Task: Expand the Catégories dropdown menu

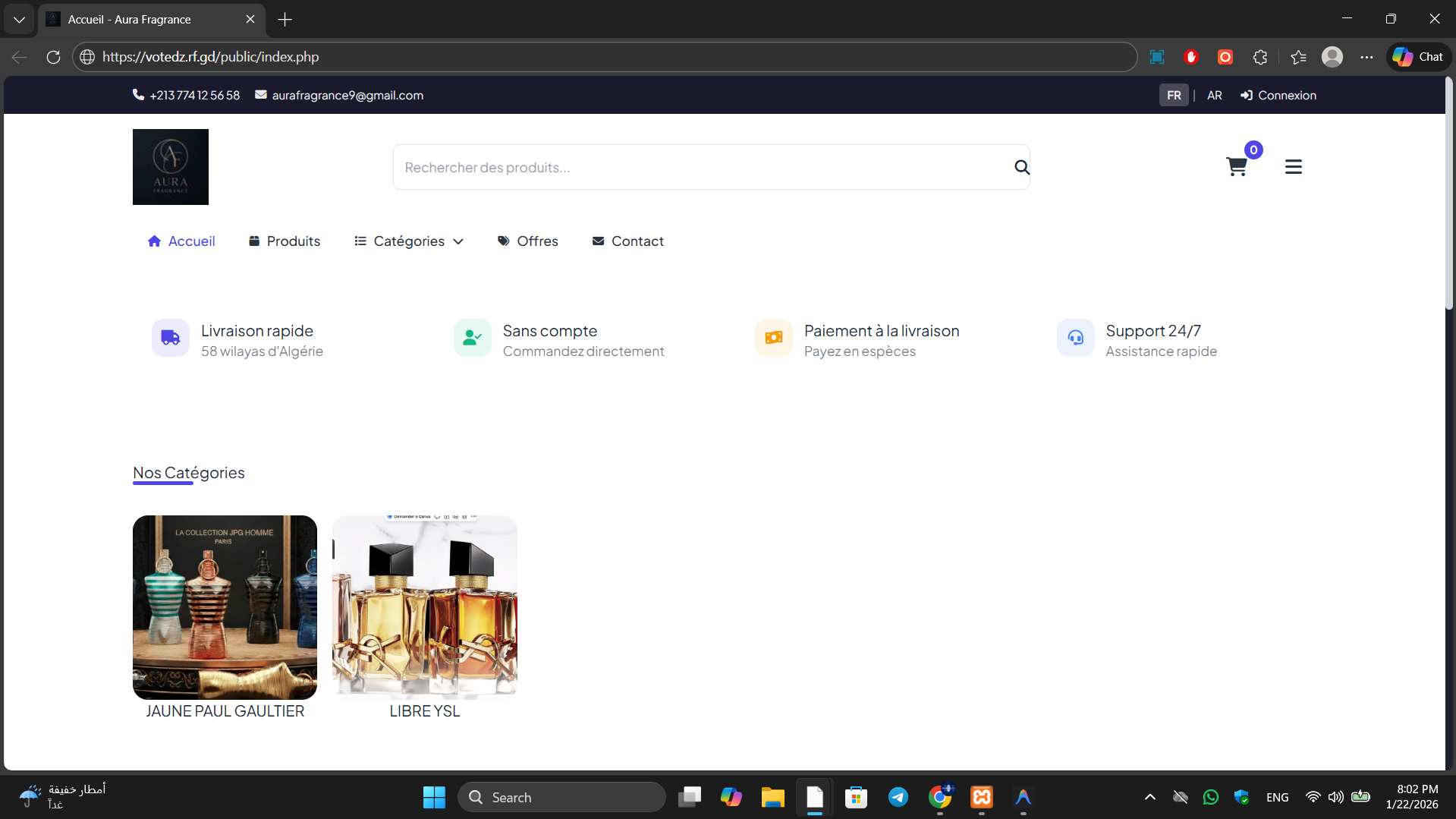Action: point(409,241)
